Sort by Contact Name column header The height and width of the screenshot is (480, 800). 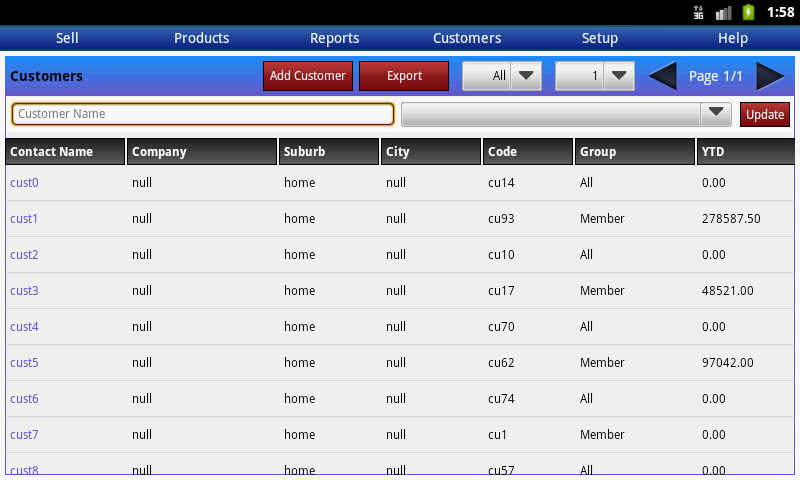pos(65,151)
